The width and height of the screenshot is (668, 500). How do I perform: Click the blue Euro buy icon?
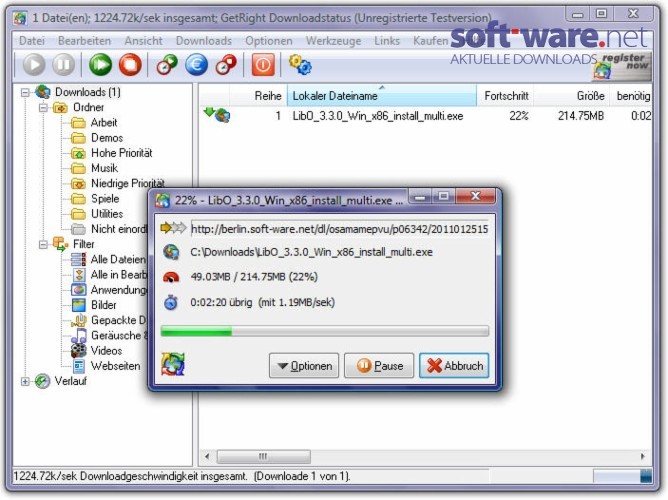[x=196, y=65]
